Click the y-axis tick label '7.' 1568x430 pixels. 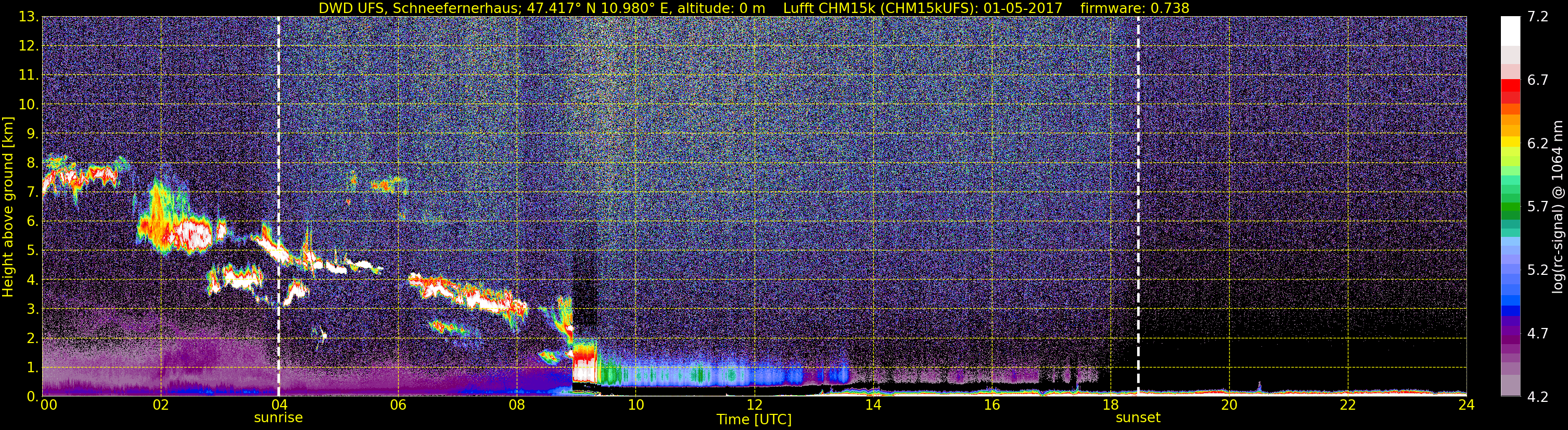(x=32, y=193)
